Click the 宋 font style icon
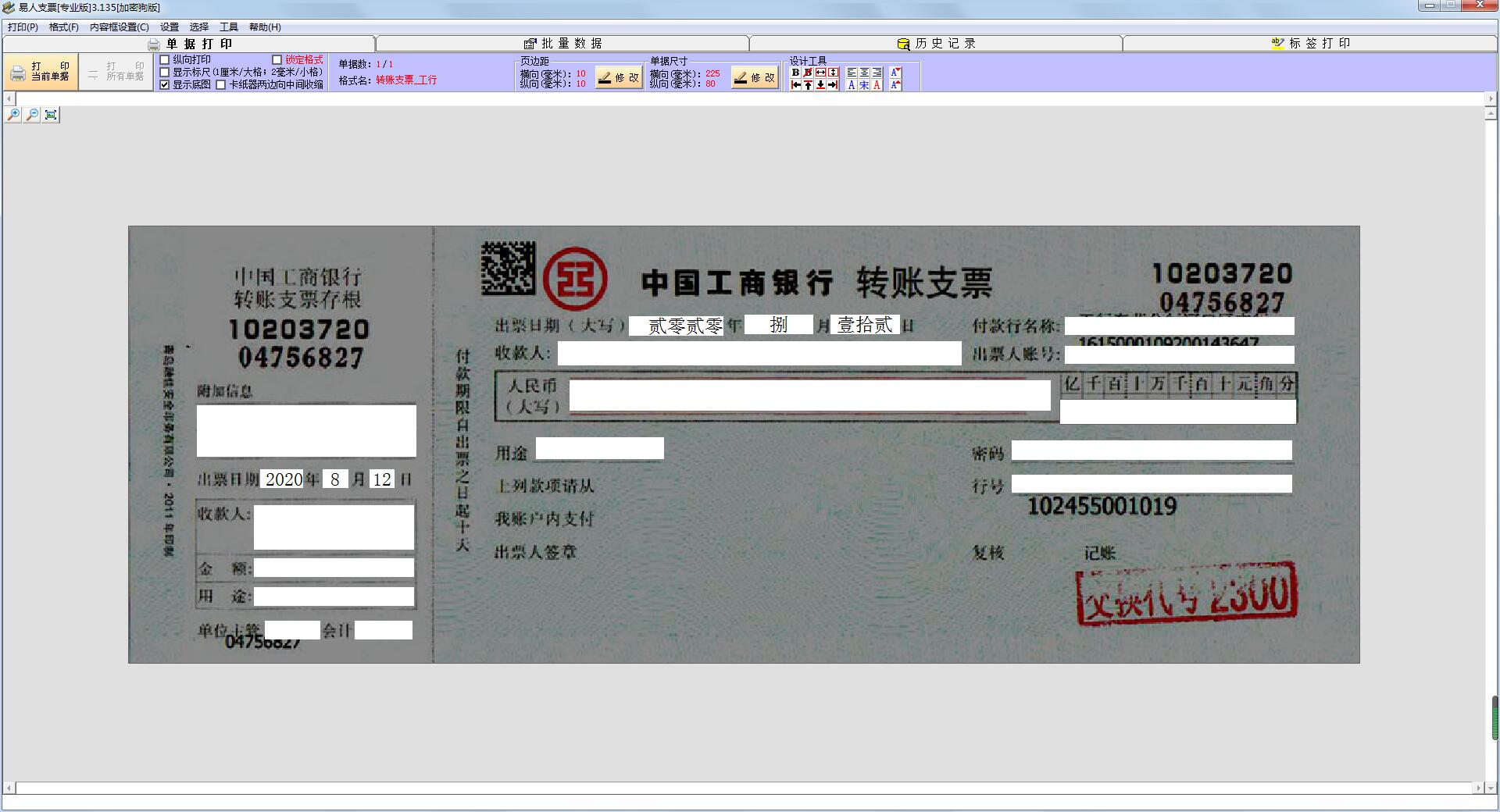This screenshot has height=812, width=1500. tap(864, 86)
